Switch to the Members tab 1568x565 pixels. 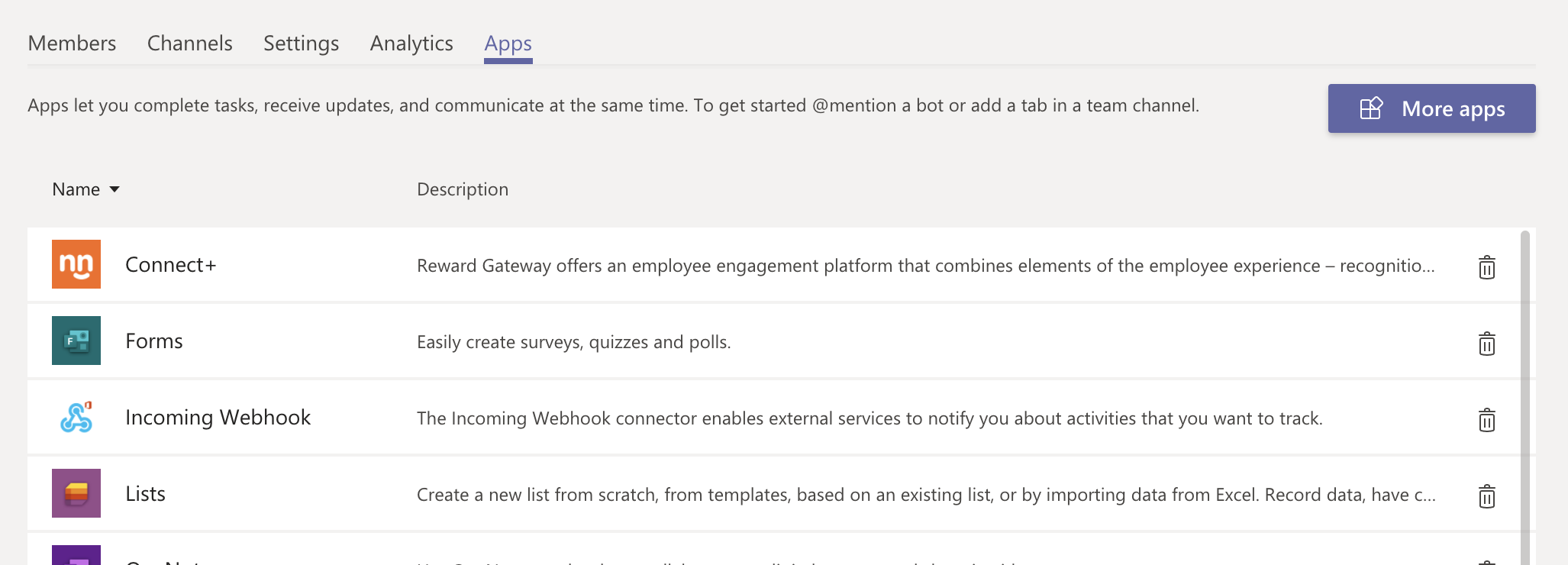coord(72,44)
